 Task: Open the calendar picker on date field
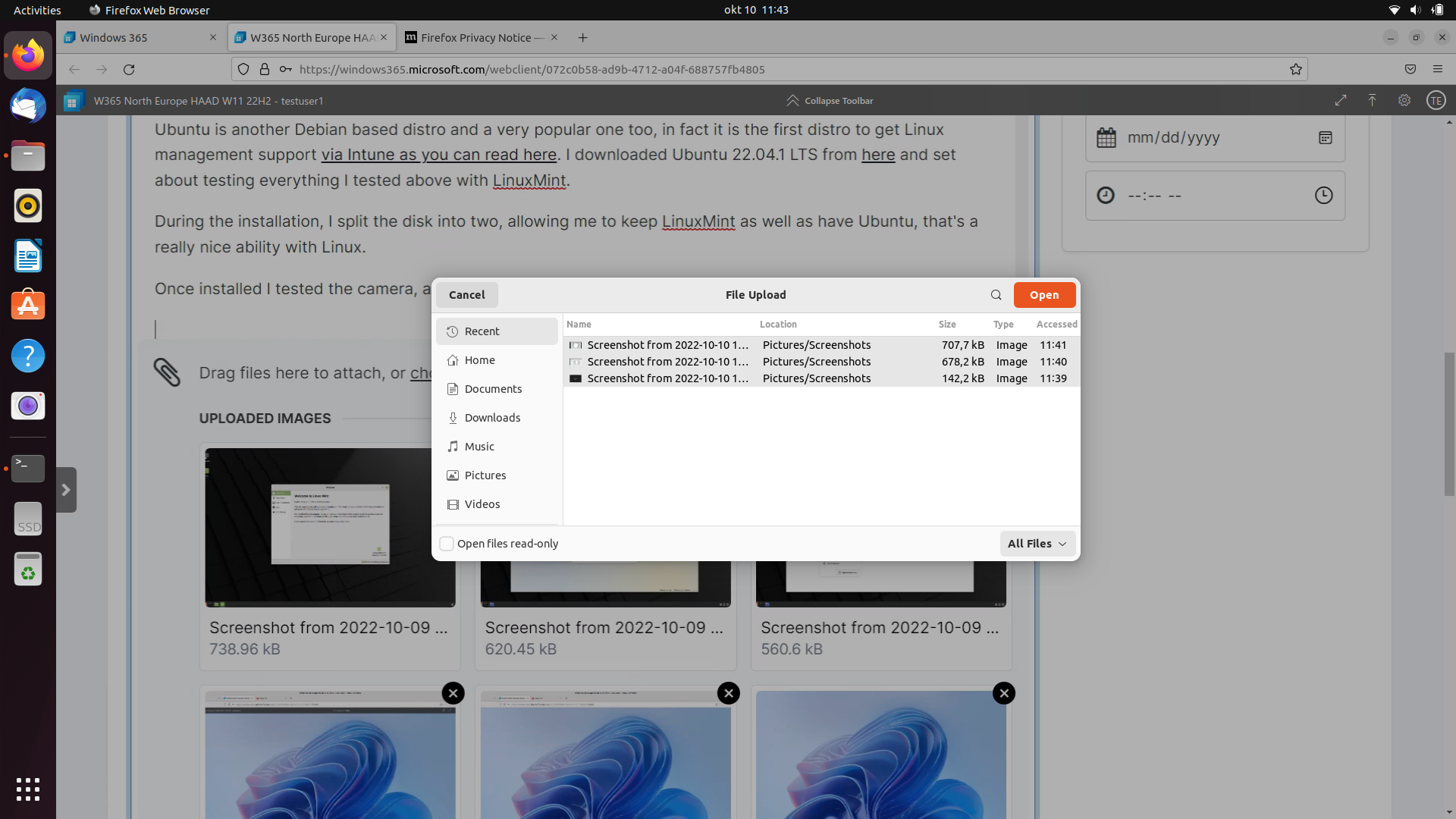[1325, 138]
